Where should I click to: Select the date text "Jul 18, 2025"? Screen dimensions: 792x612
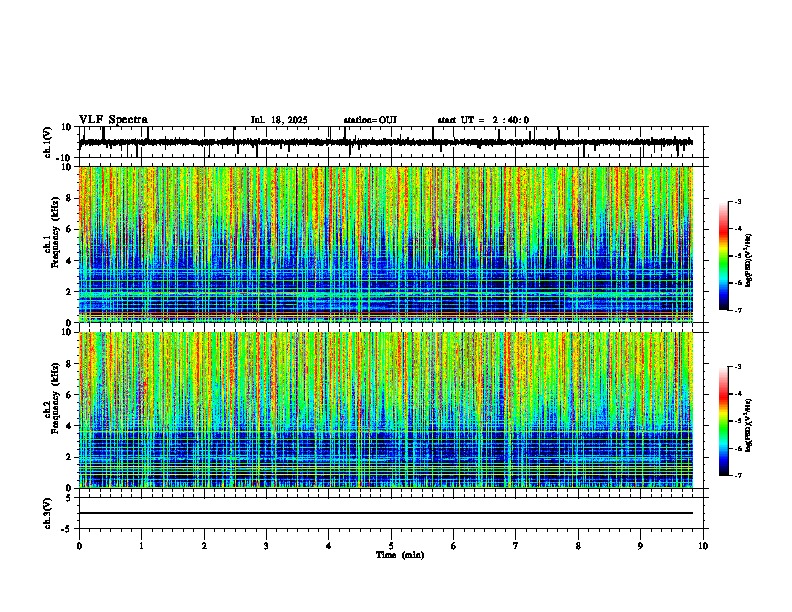pyautogui.click(x=279, y=120)
